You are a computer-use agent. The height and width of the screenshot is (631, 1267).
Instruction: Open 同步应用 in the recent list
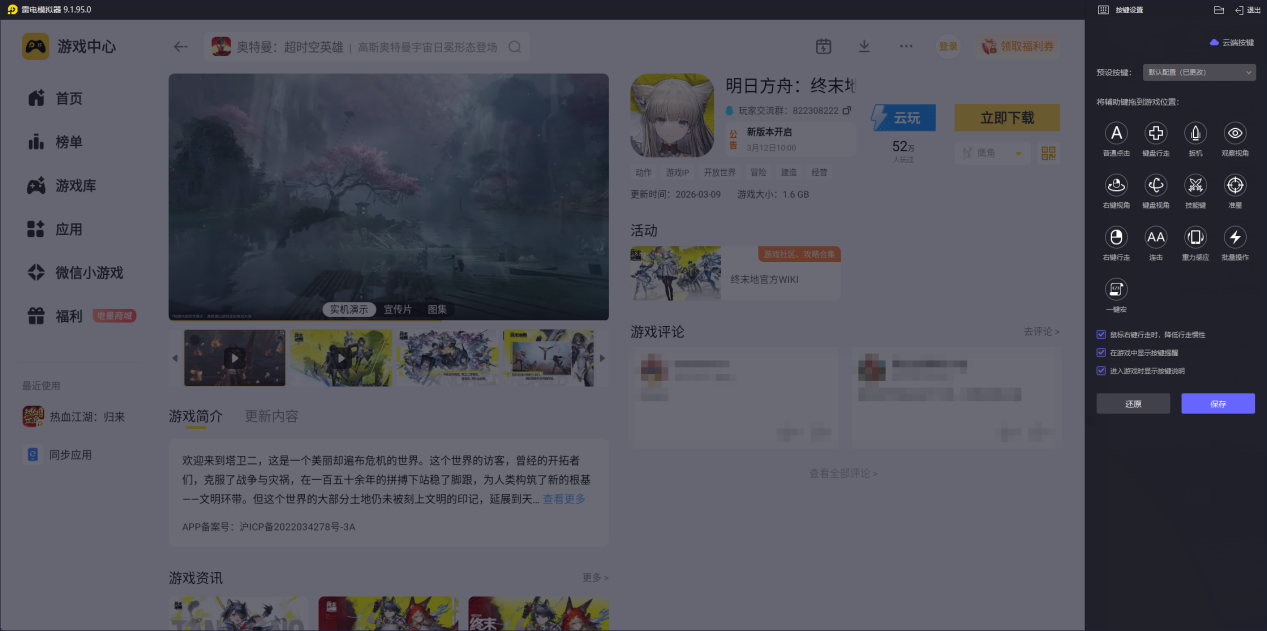tap(59, 454)
